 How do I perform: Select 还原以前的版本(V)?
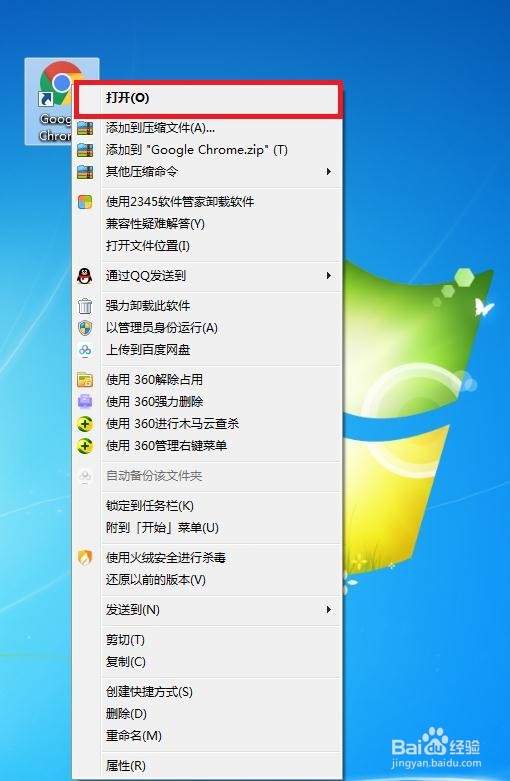pyautogui.click(x=208, y=580)
